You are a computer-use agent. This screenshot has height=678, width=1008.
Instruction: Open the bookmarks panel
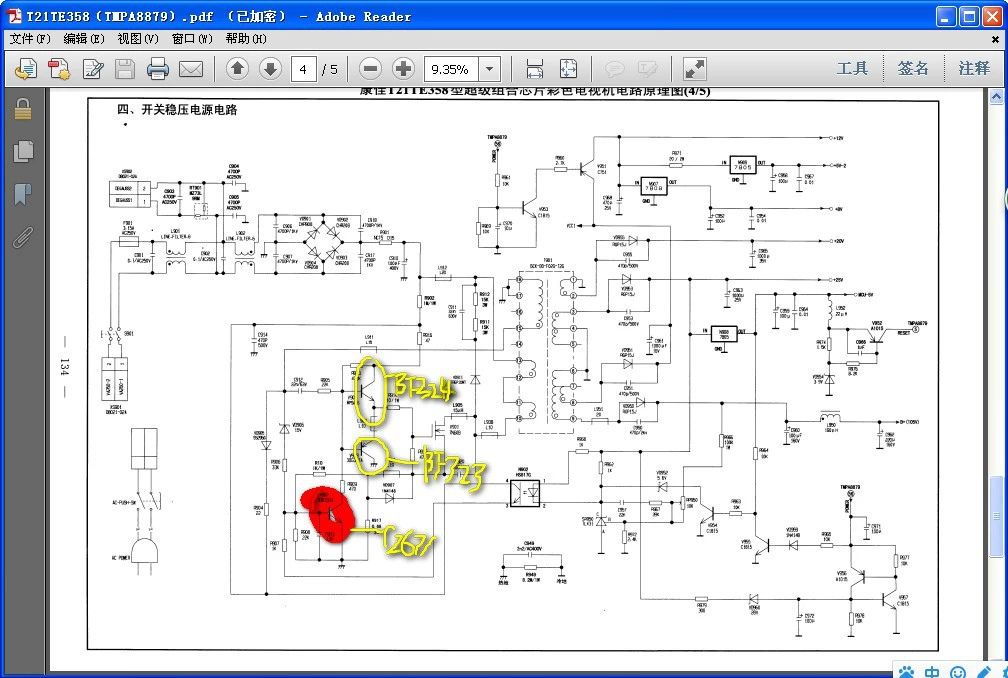coord(22,194)
